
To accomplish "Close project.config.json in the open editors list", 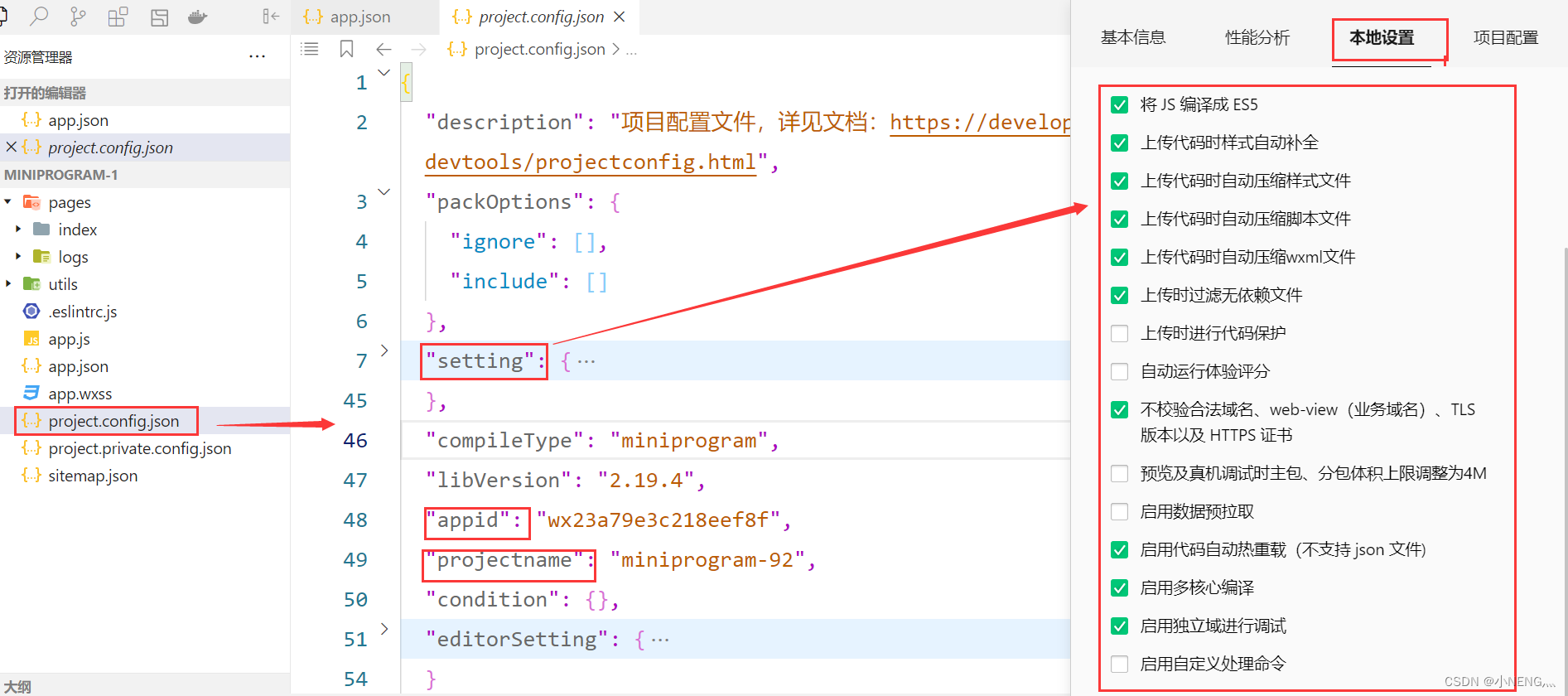I will click(x=11, y=147).
